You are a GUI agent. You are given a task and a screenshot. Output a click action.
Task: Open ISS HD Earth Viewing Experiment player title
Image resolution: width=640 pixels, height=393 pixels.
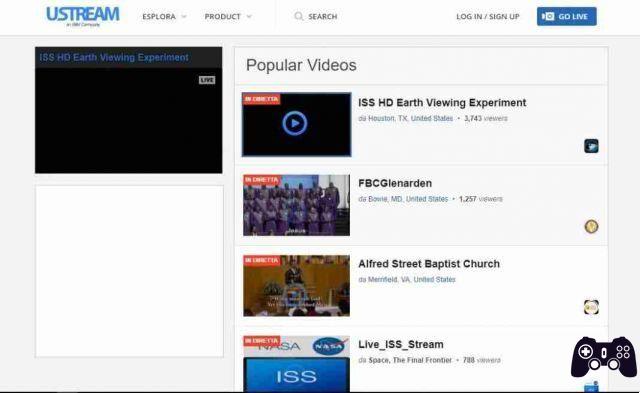[114, 57]
